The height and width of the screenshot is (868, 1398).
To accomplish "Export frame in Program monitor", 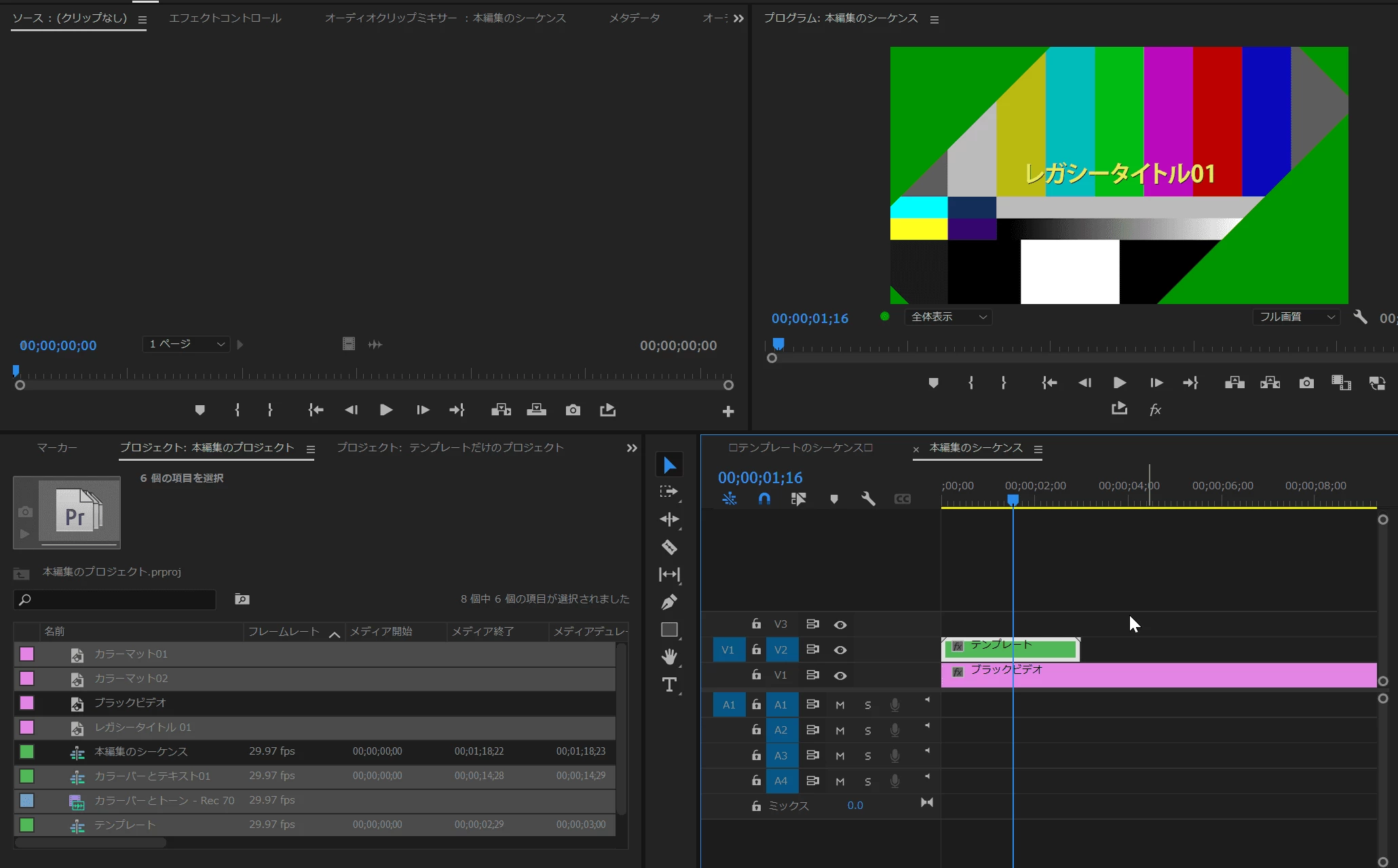I will [x=1306, y=383].
